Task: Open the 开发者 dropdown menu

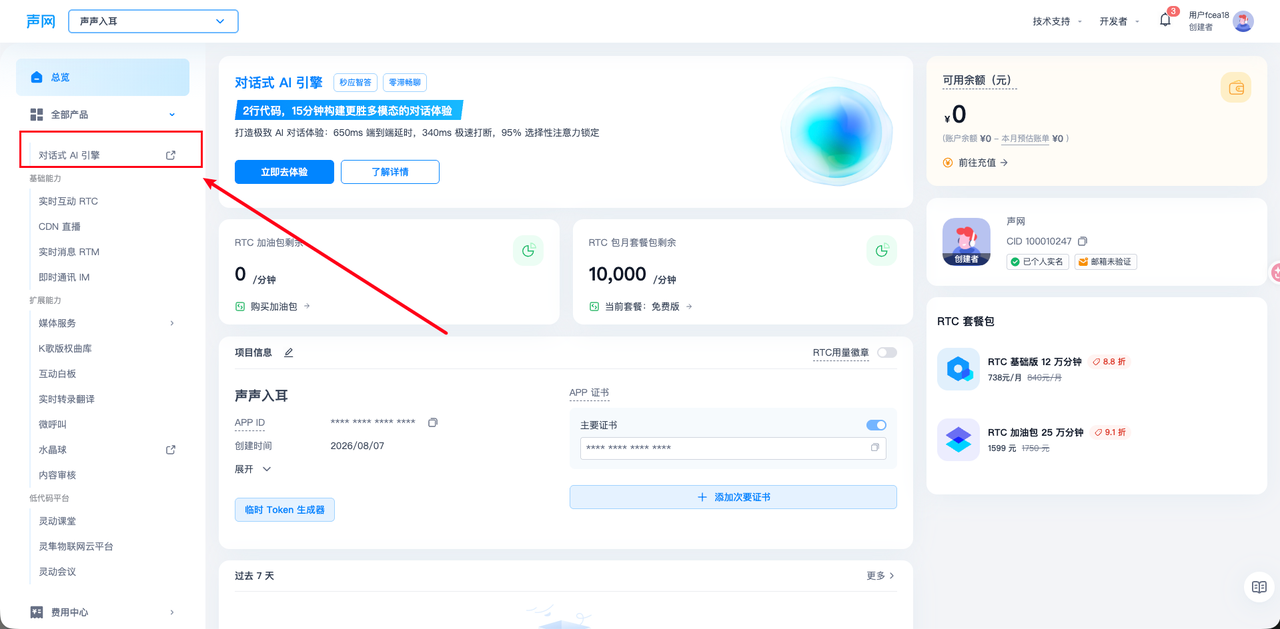Action: click(1119, 21)
